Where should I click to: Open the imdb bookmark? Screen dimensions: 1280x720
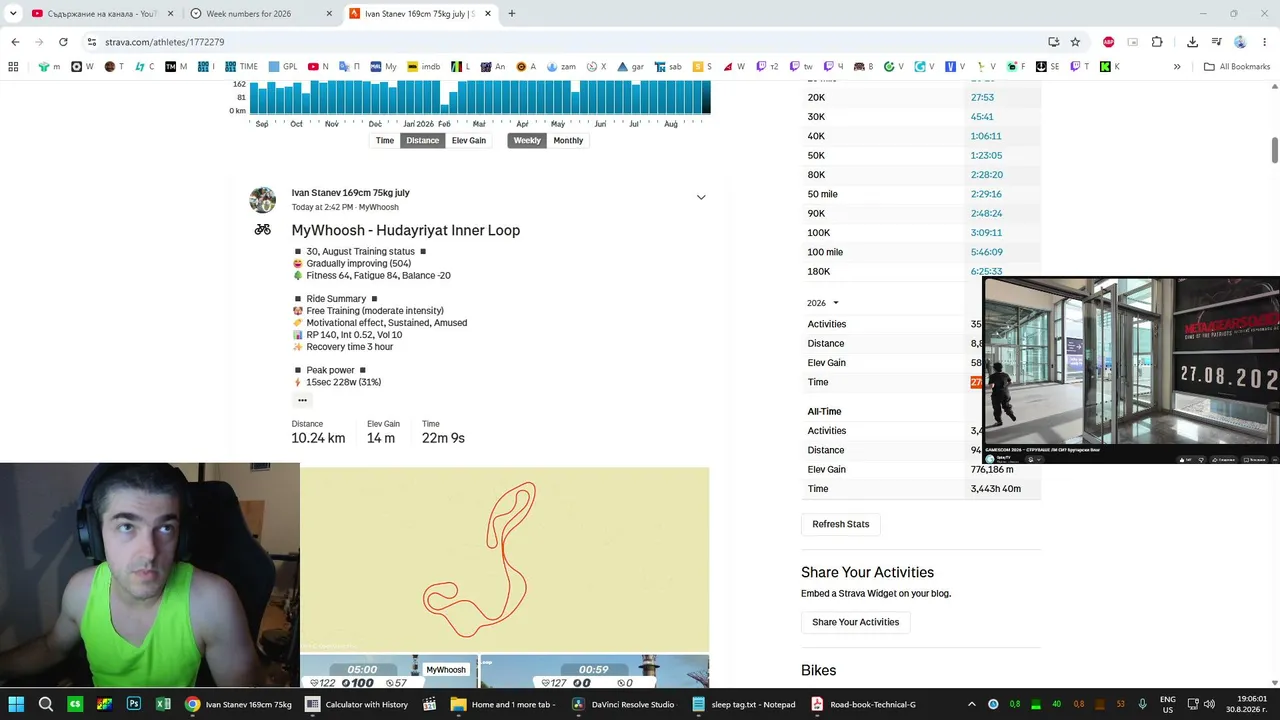point(424,67)
